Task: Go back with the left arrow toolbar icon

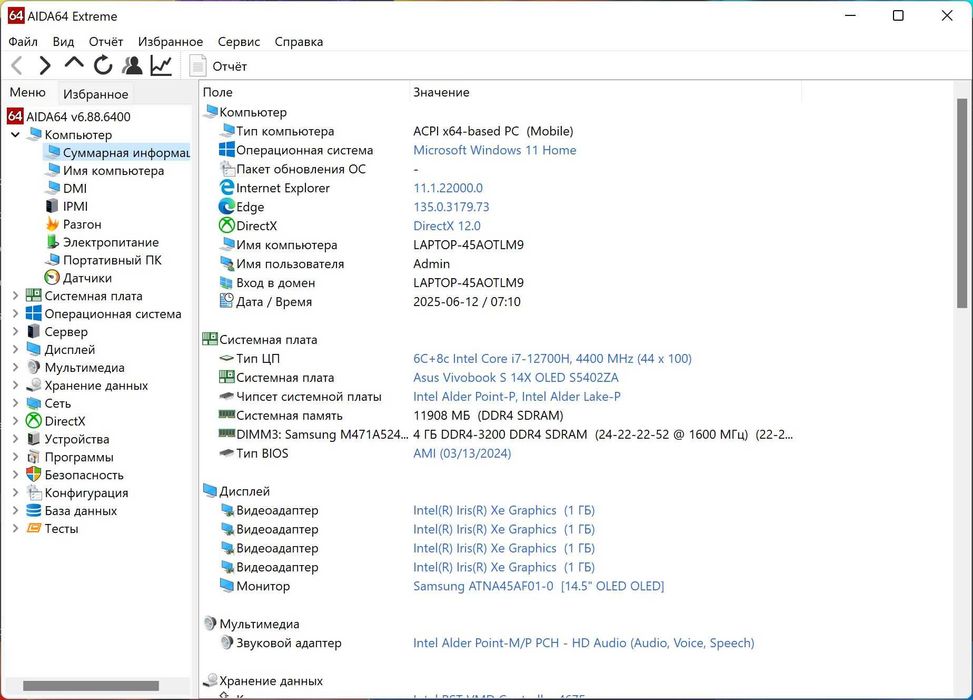Action: tap(17, 65)
